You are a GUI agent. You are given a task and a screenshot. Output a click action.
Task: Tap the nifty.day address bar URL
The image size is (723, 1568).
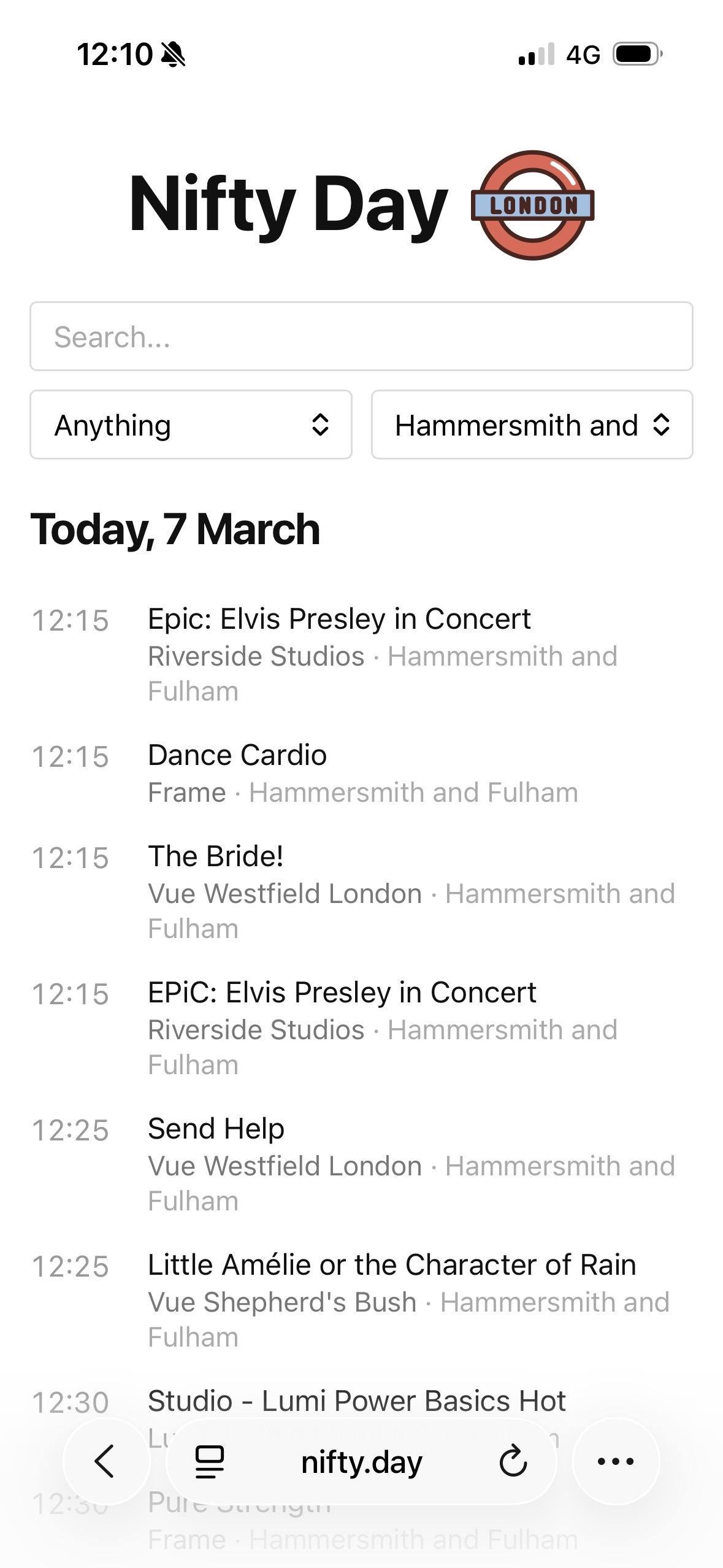(361, 1462)
